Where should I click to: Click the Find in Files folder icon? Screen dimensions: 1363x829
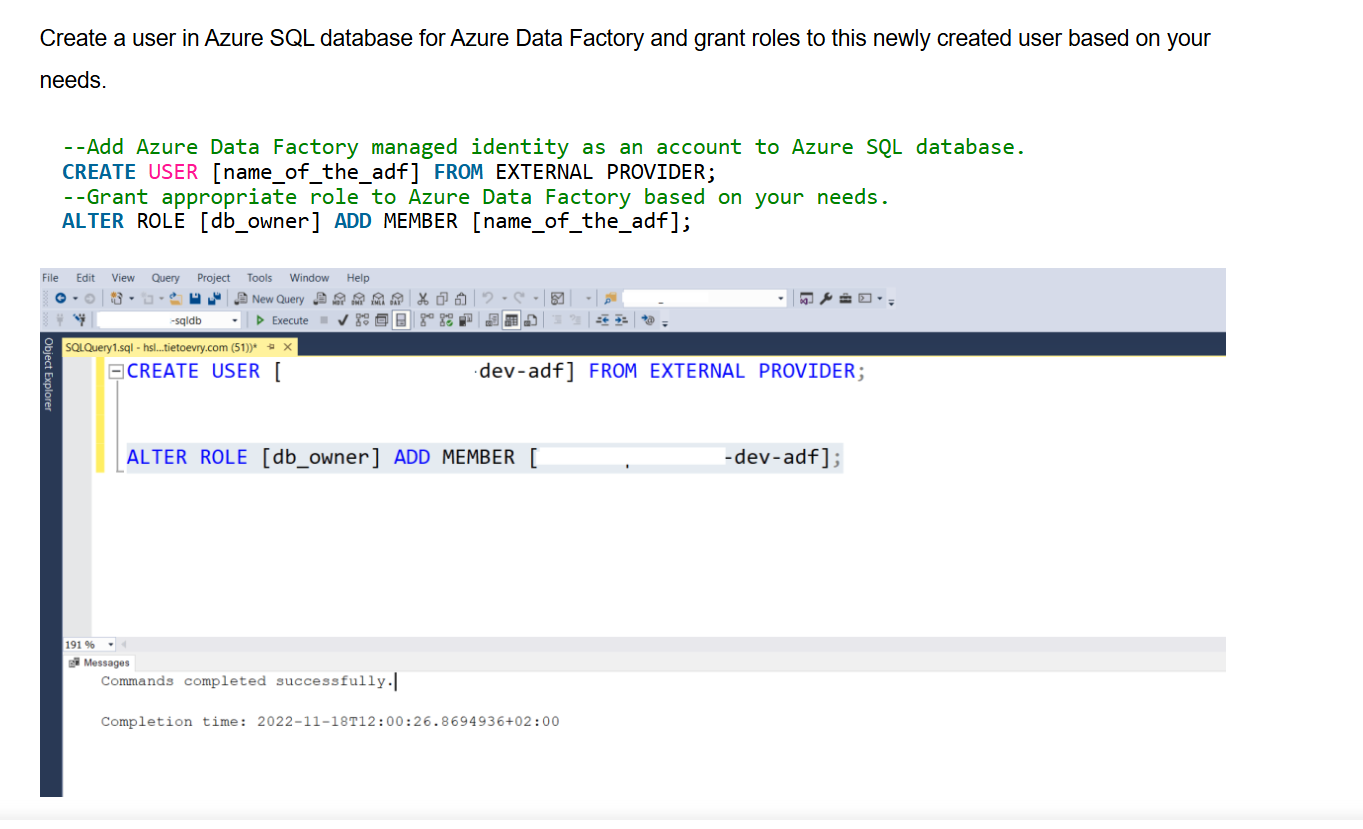610,298
